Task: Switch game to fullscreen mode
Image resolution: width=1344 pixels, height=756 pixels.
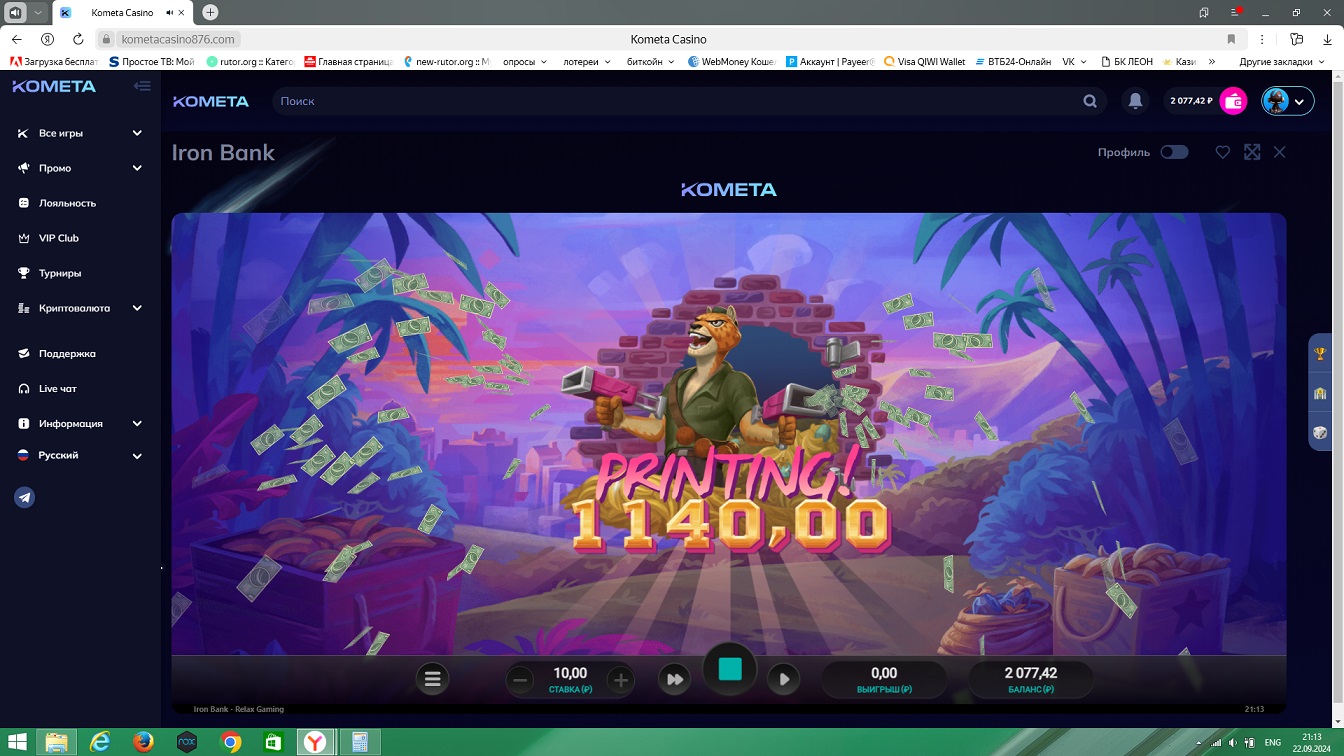Action: (x=1252, y=152)
